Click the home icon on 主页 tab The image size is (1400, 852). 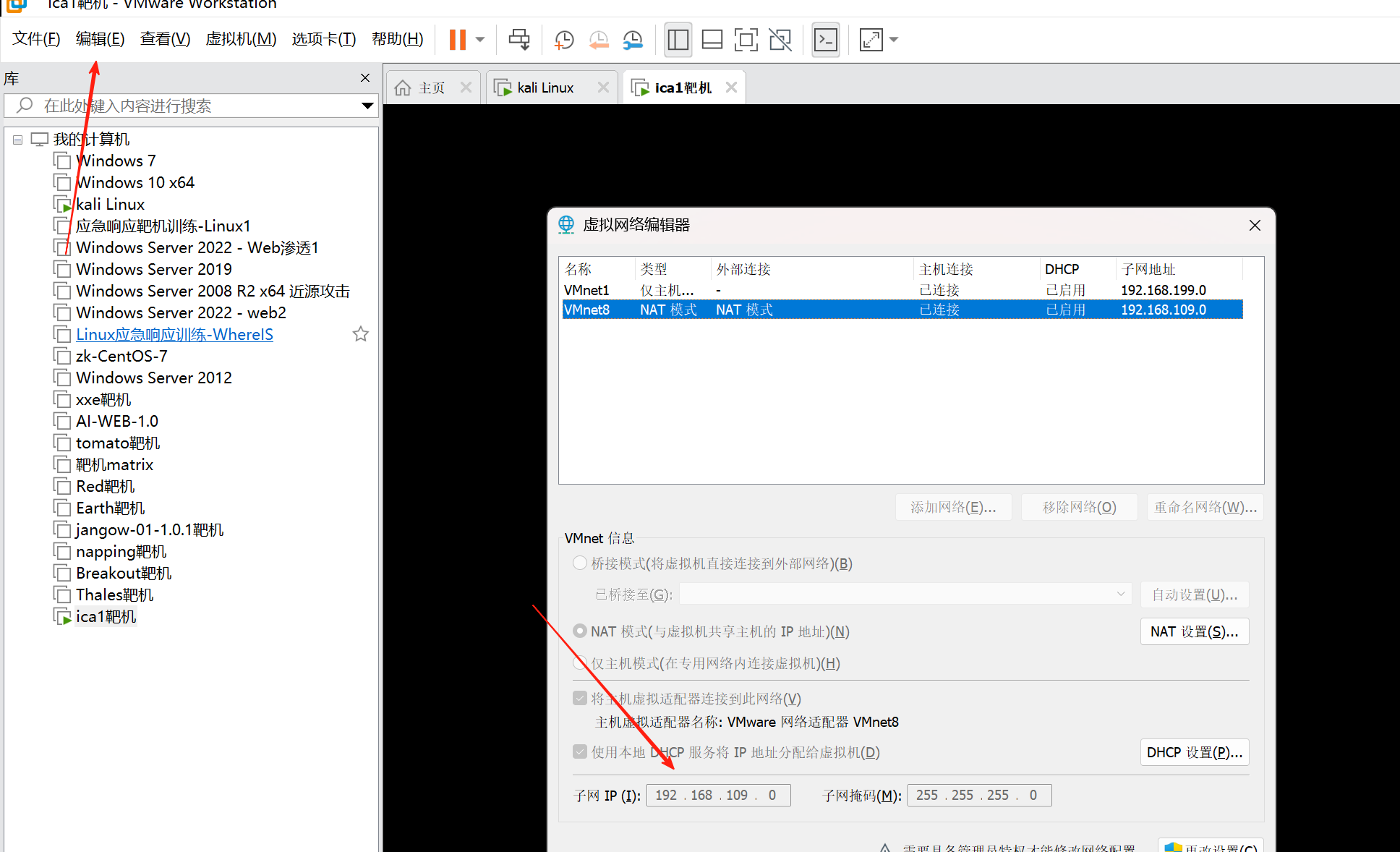point(403,88)
